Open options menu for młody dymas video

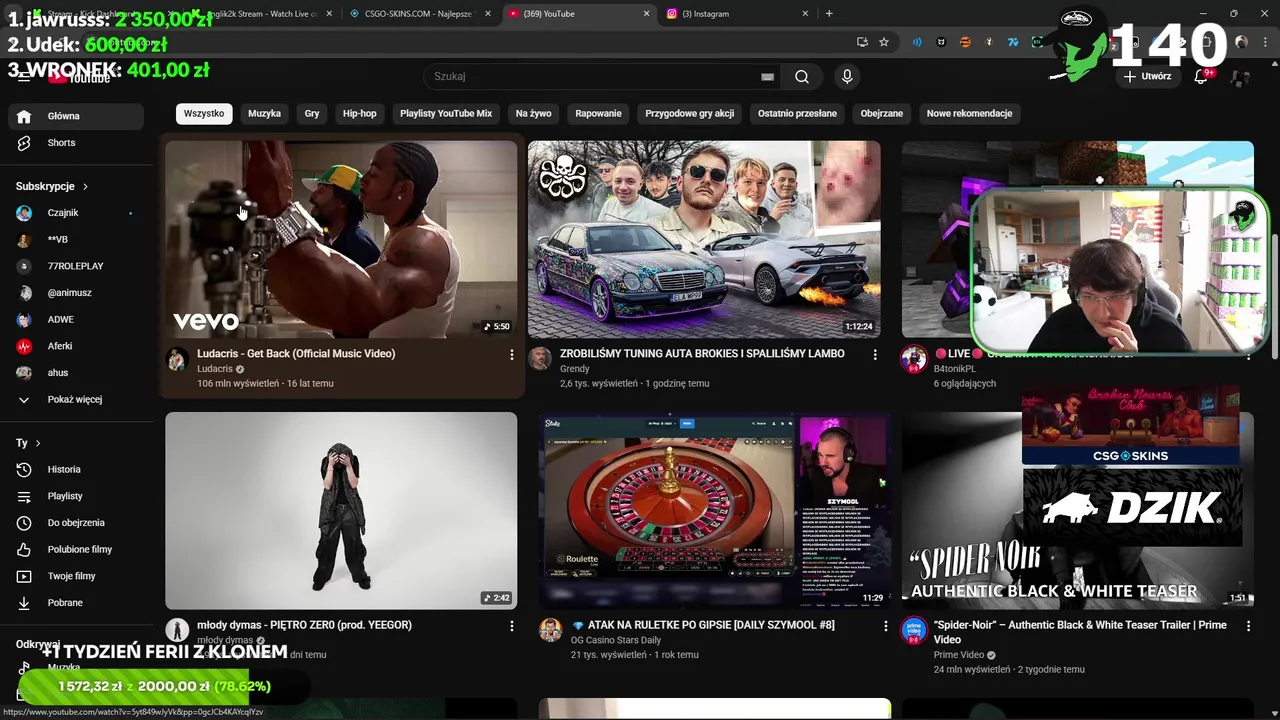point(511,626)
